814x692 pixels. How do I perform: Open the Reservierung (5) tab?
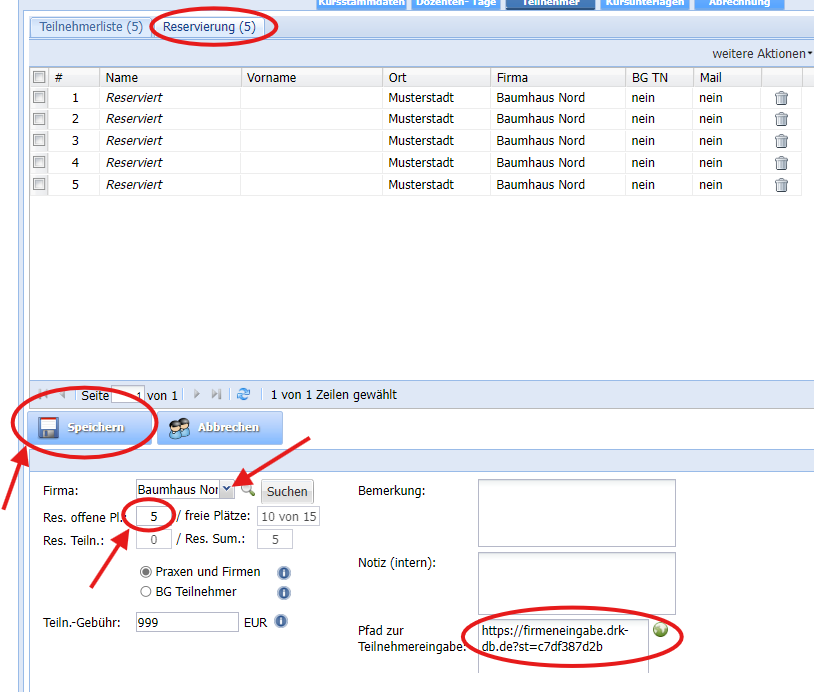click(x=213, y=27)
